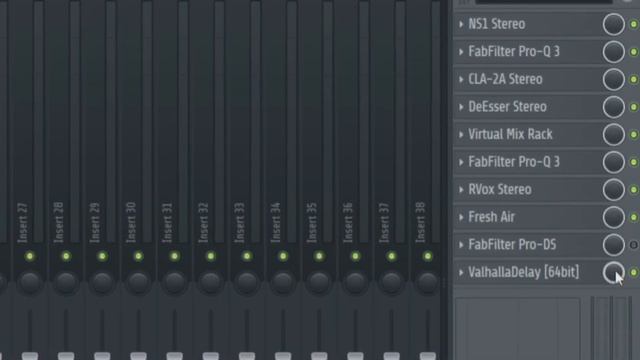Screen dimensions: 640x360
Task: Click the FabFilter Pro-DS mix level knob
Action: point(613,245)
